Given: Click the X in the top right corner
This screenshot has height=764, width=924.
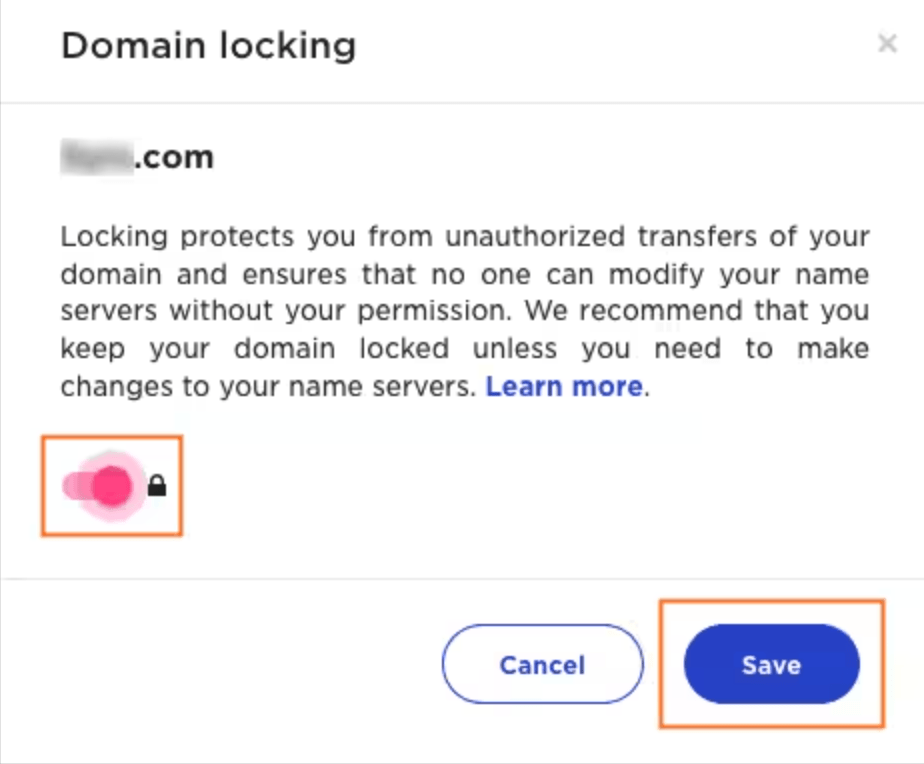Looking at the screenshot, I should (887, 43).
